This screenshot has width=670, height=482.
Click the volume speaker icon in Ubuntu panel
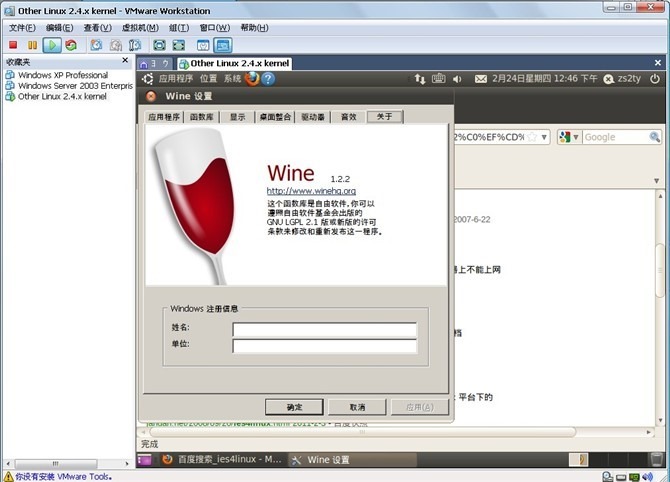[x=458, y=79]
